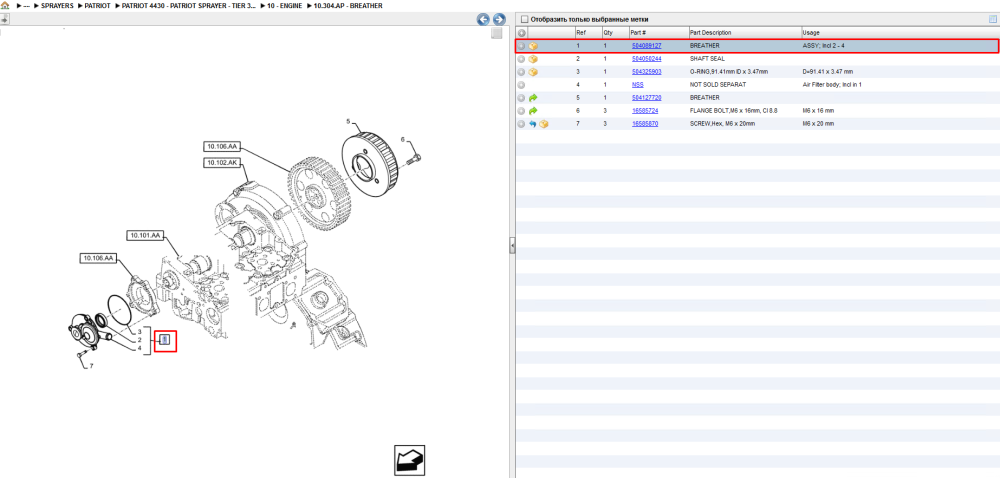Image resolution: width=1000 pixels, height=478 pixels.
Task: Select callout number 2 in the diagram
Action: point(139,340)
